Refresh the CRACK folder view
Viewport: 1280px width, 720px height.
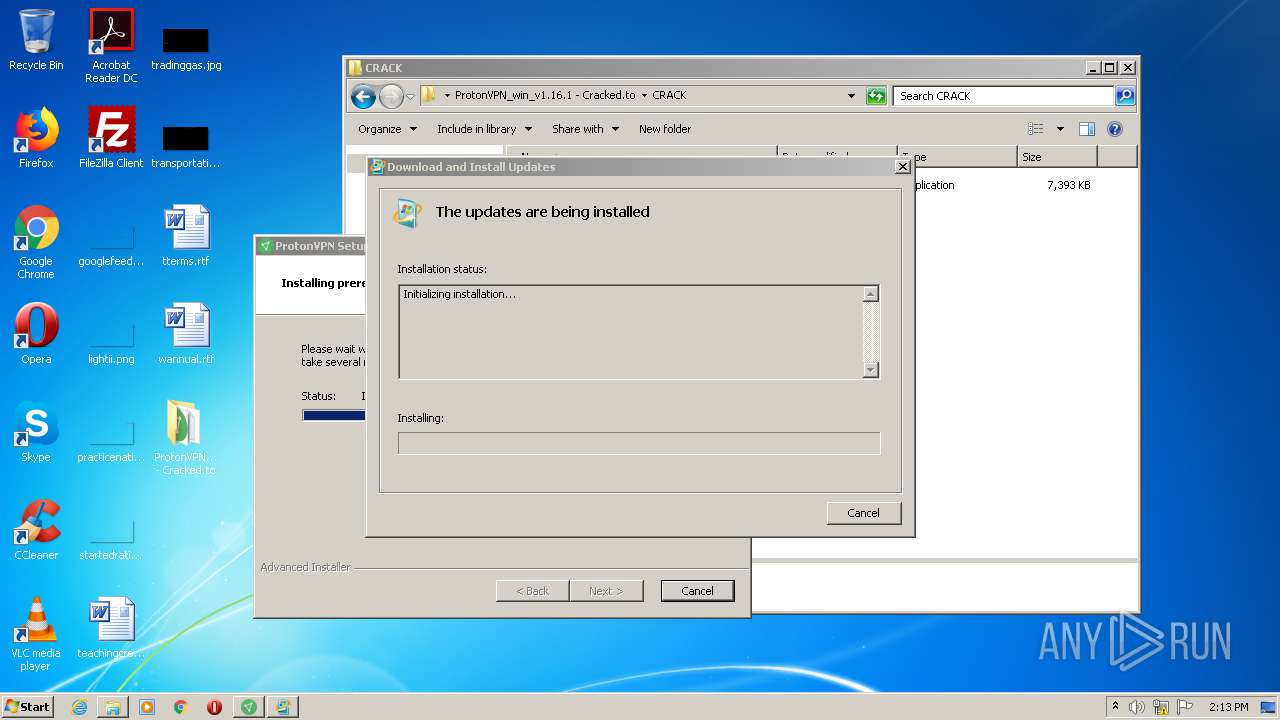876,96
